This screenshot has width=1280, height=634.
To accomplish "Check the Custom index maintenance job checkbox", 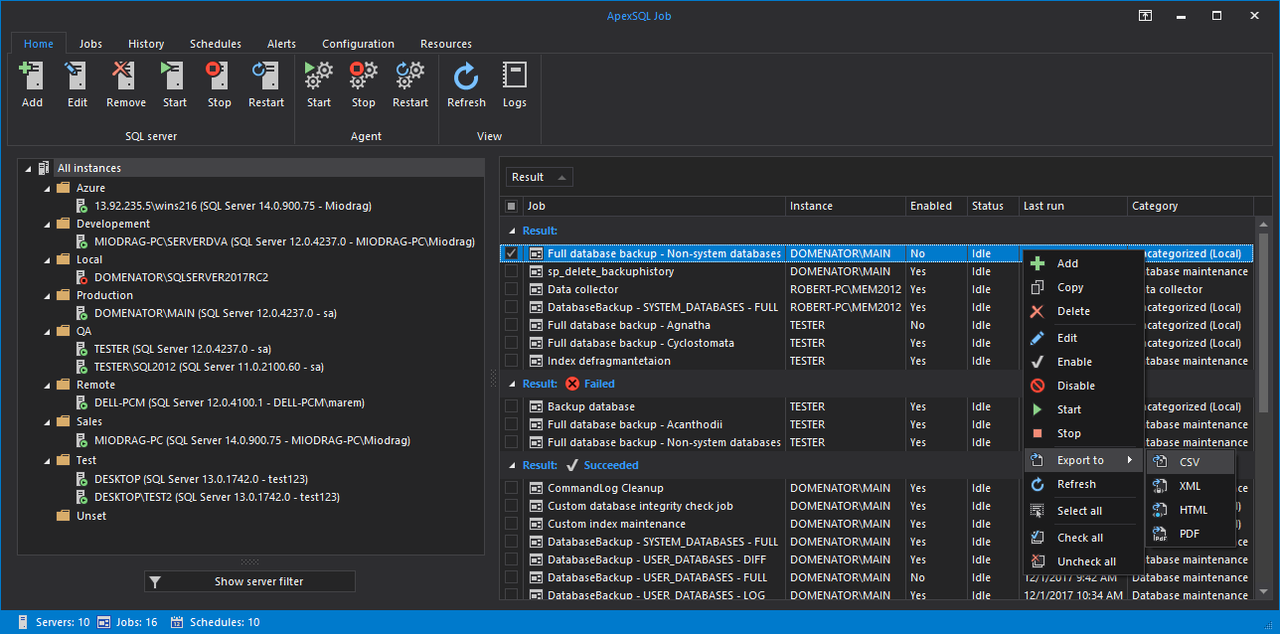I will 512,524.
